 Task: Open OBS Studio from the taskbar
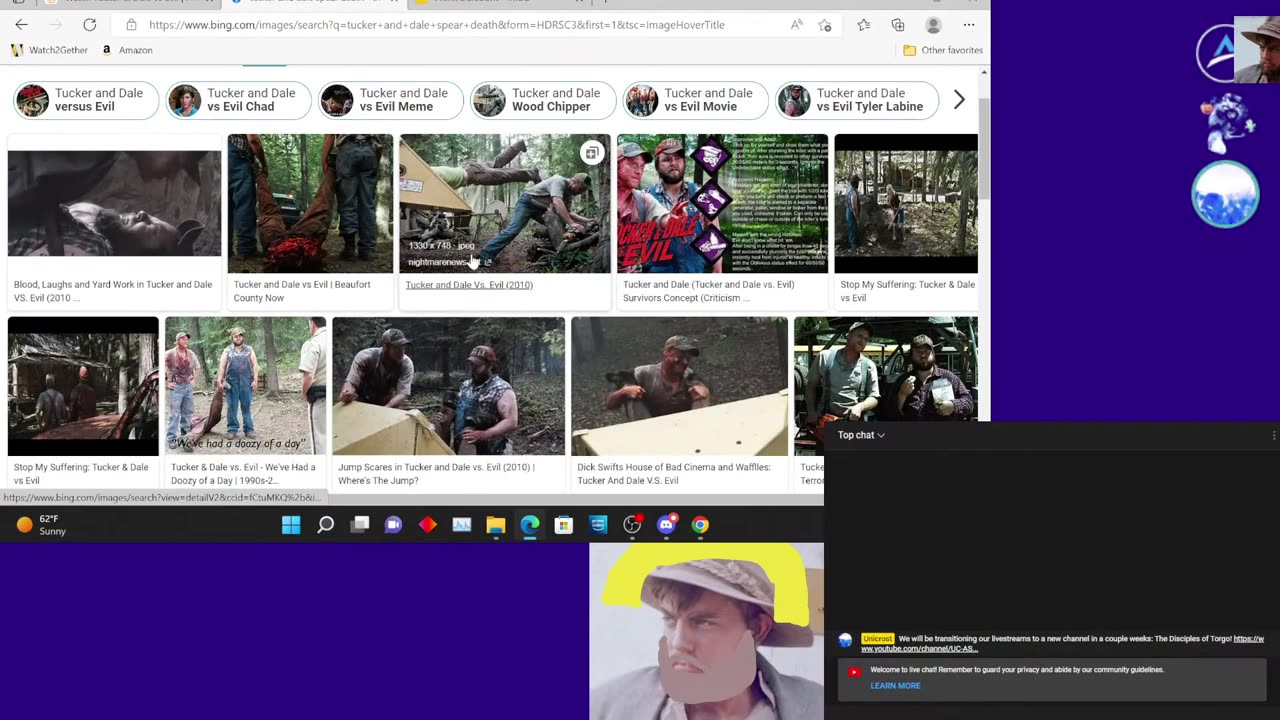pyautogui.click(x=632, y=525)
